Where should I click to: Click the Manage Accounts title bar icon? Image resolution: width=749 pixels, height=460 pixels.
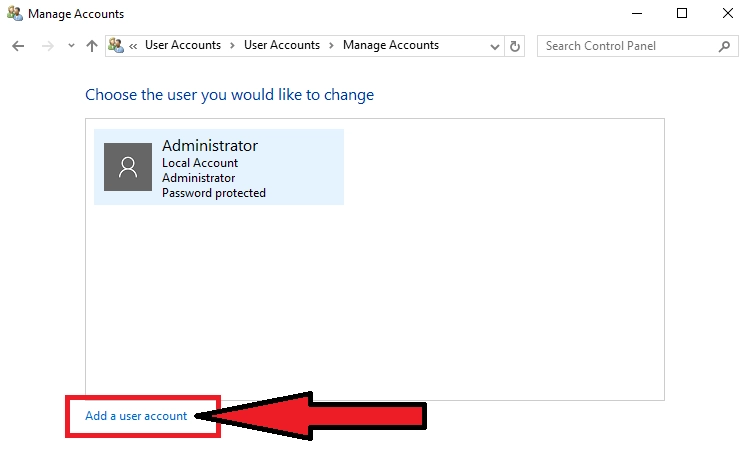click(14, 14)
